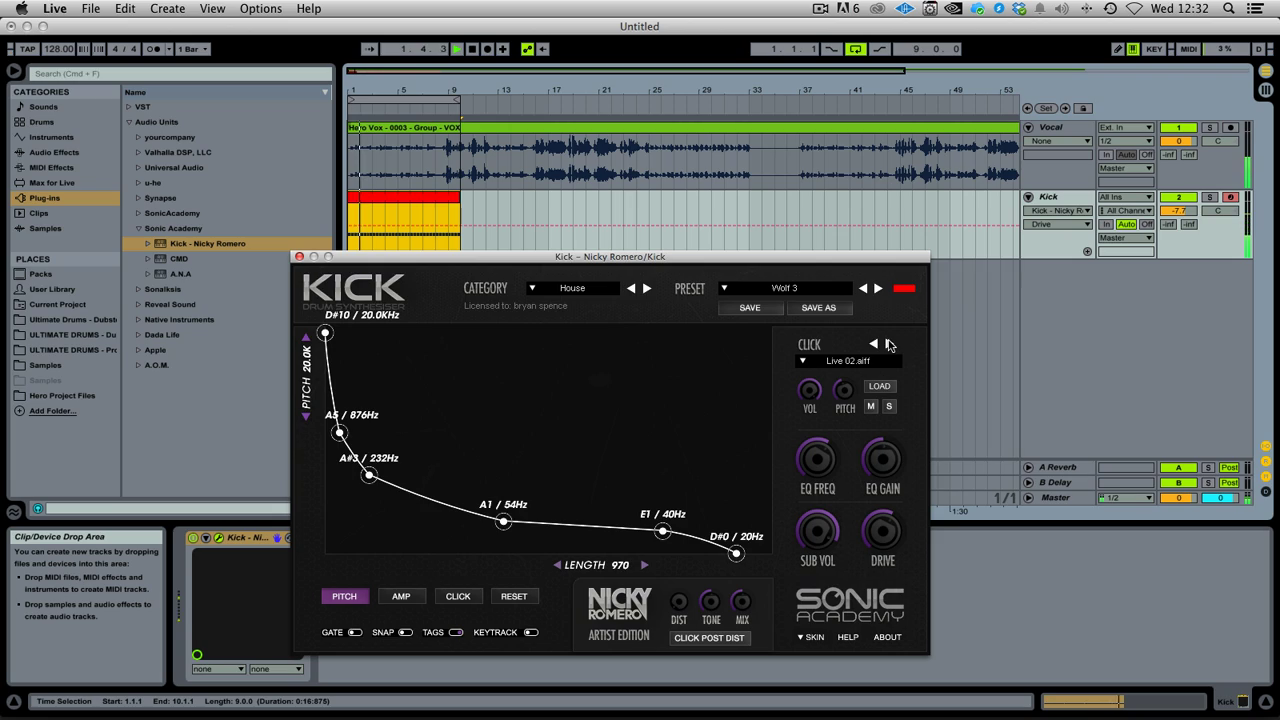Image resolution: width=1280 pixels, height=720 pixels.
Task: Open the HELP link in Kick plugin
Action: [x=848, y=637]
